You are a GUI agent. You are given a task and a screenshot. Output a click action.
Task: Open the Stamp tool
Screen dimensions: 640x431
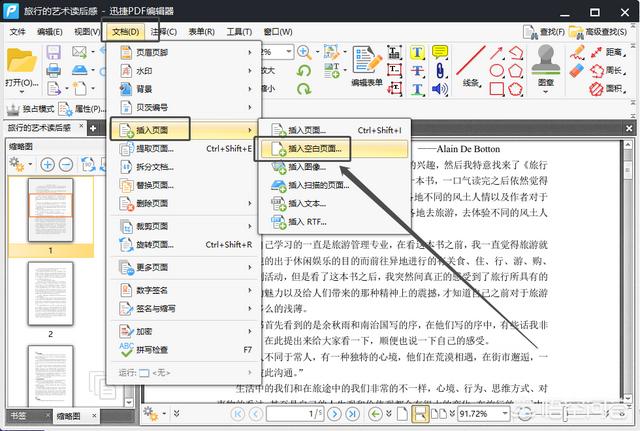pos(545,67)
